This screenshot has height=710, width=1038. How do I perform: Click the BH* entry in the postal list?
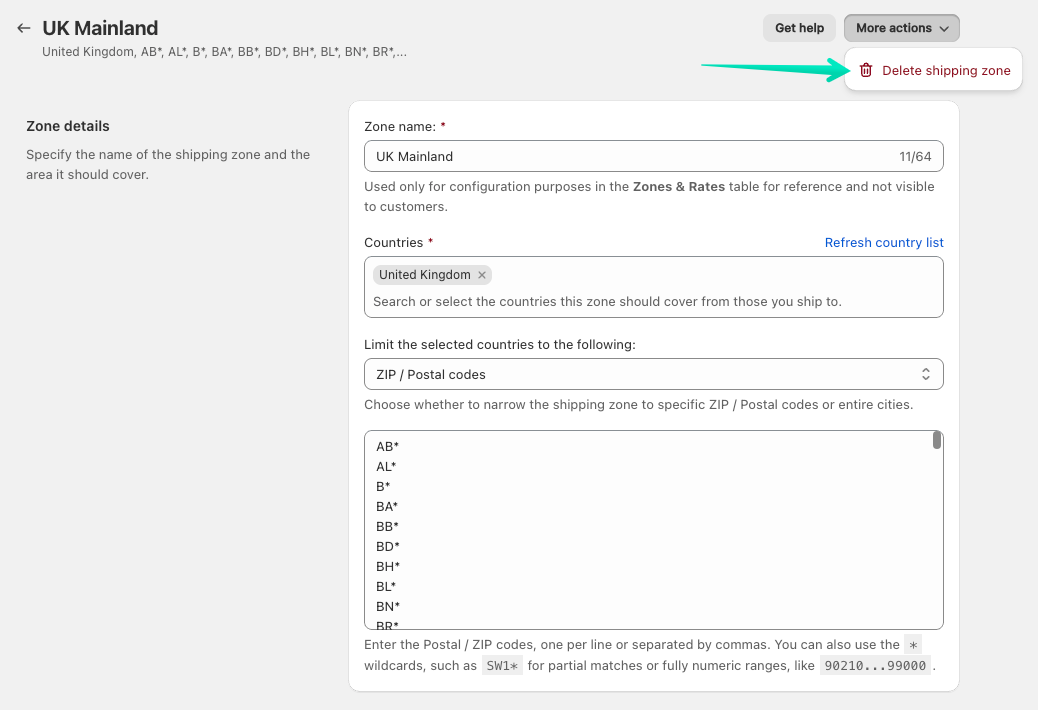[x=388, y=566]
